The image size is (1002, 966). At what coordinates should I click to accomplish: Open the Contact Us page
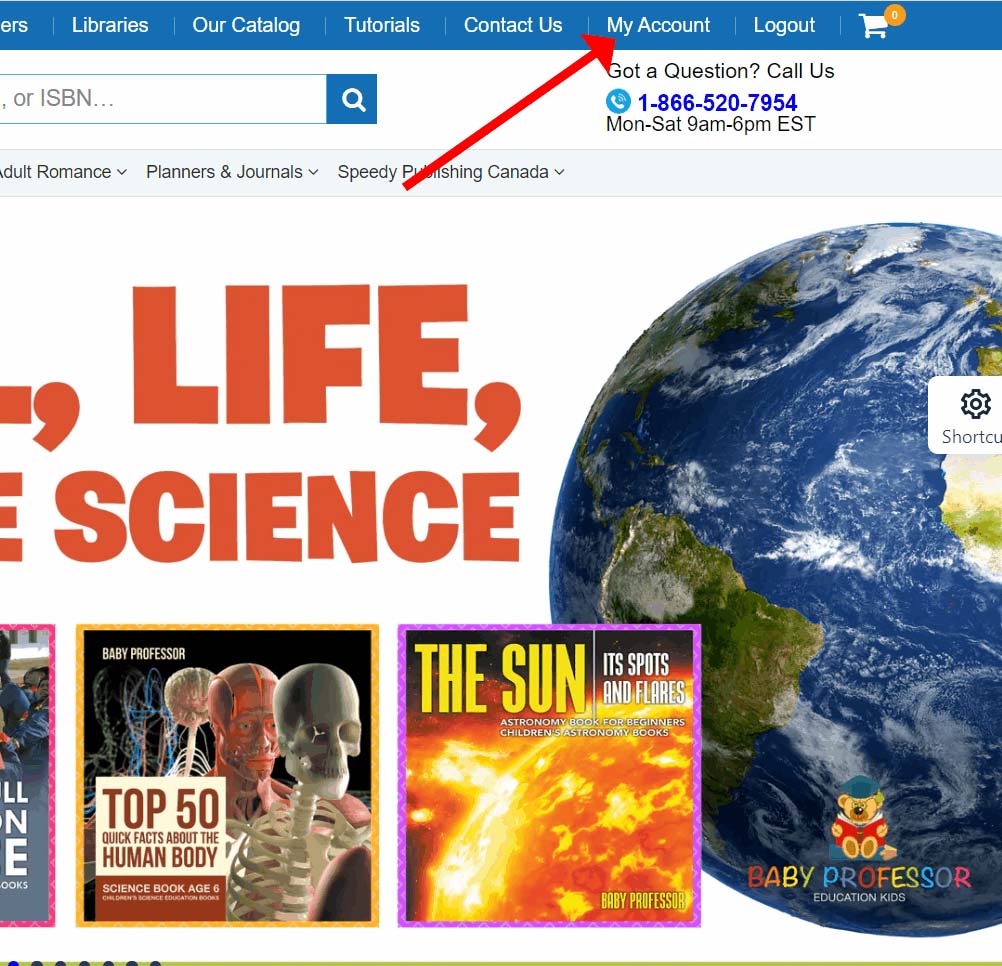tap(513, 25)
